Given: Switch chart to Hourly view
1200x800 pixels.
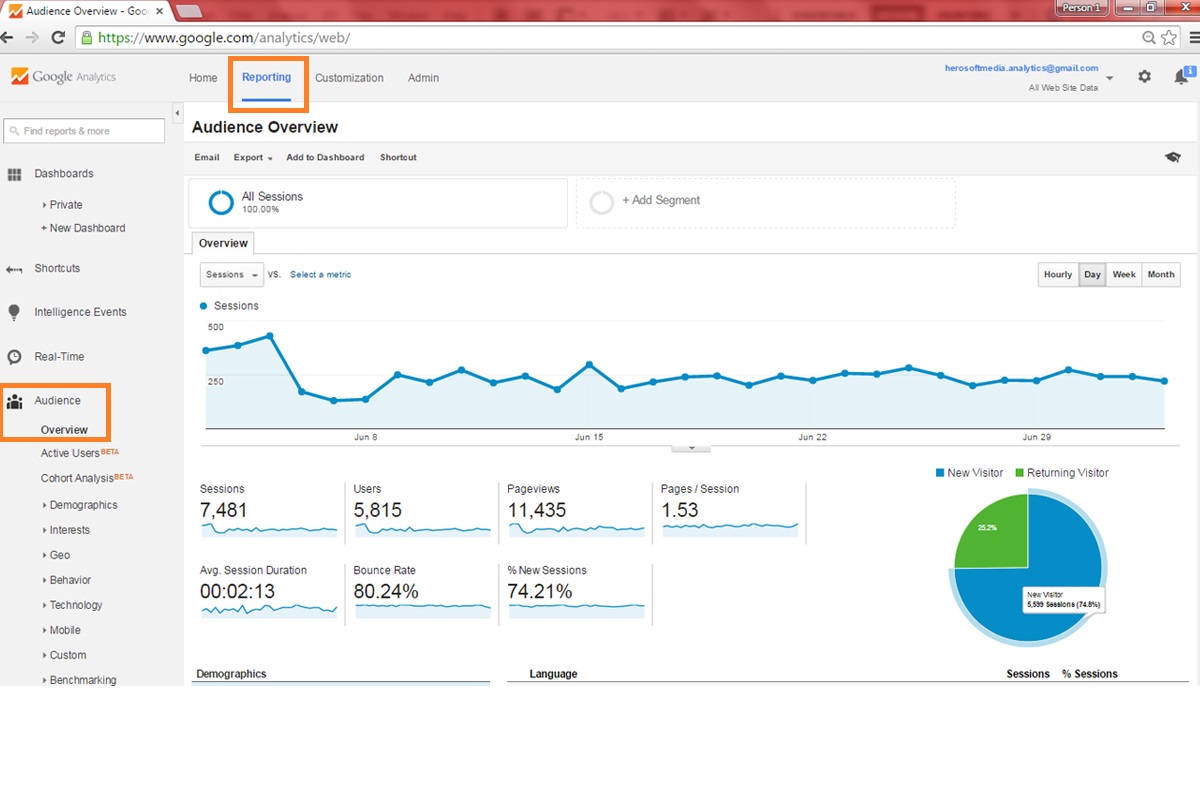Looking at the screenshot, I should 1057,275.
